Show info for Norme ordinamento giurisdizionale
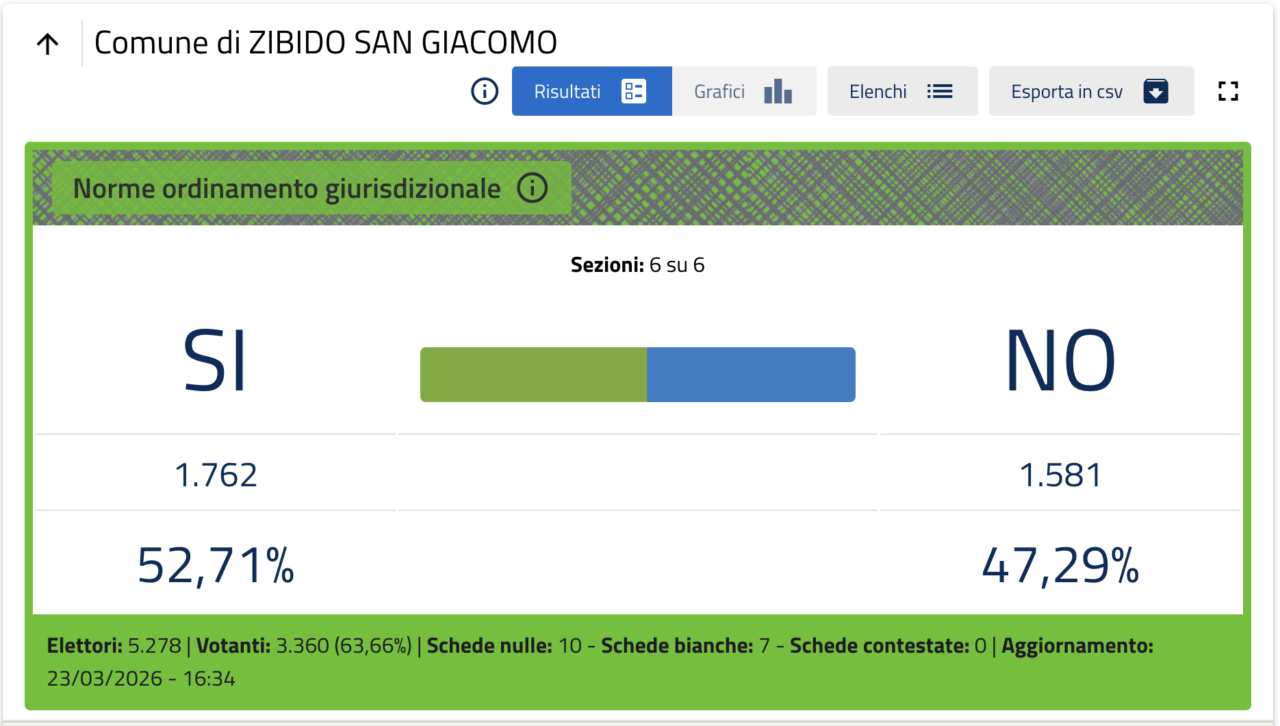This screenshot has width=1280, height=726. tap(532, 188)
